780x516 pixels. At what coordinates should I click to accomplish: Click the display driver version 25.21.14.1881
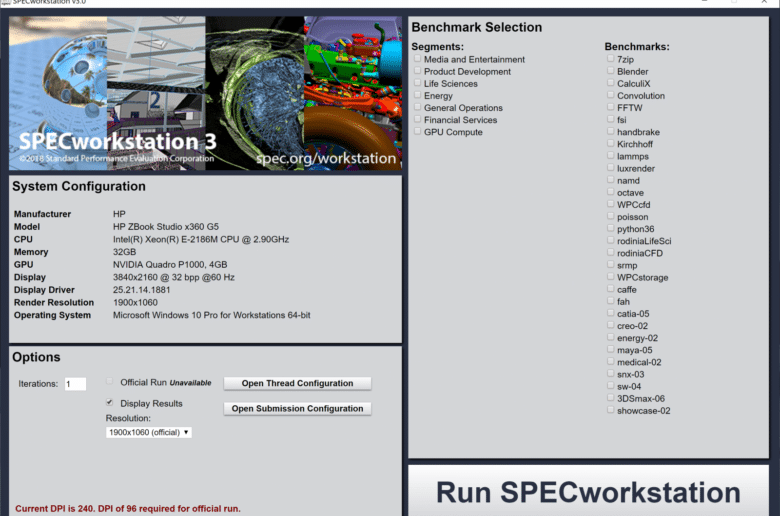[141, 290]
